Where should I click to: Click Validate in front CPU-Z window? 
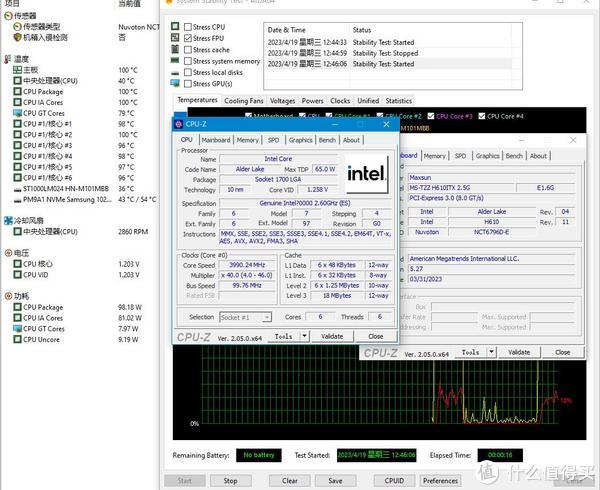[x=332, y=336]
